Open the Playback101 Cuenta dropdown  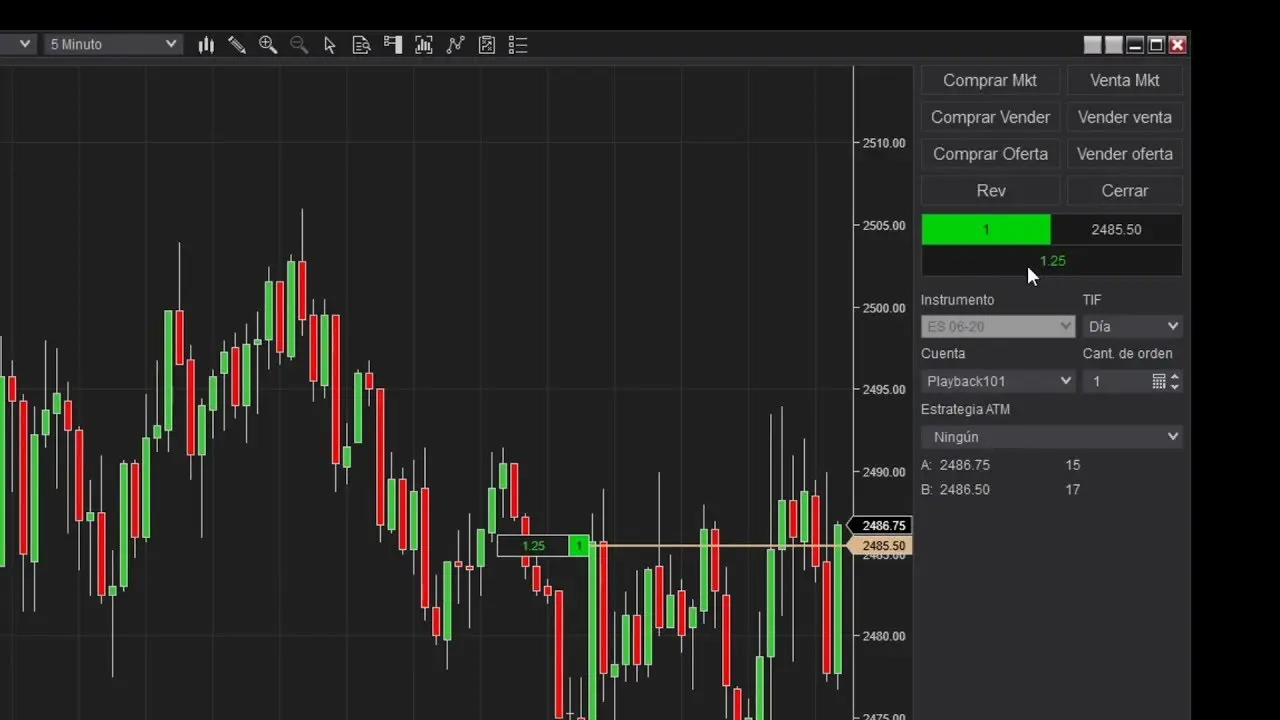click(998, 381)
